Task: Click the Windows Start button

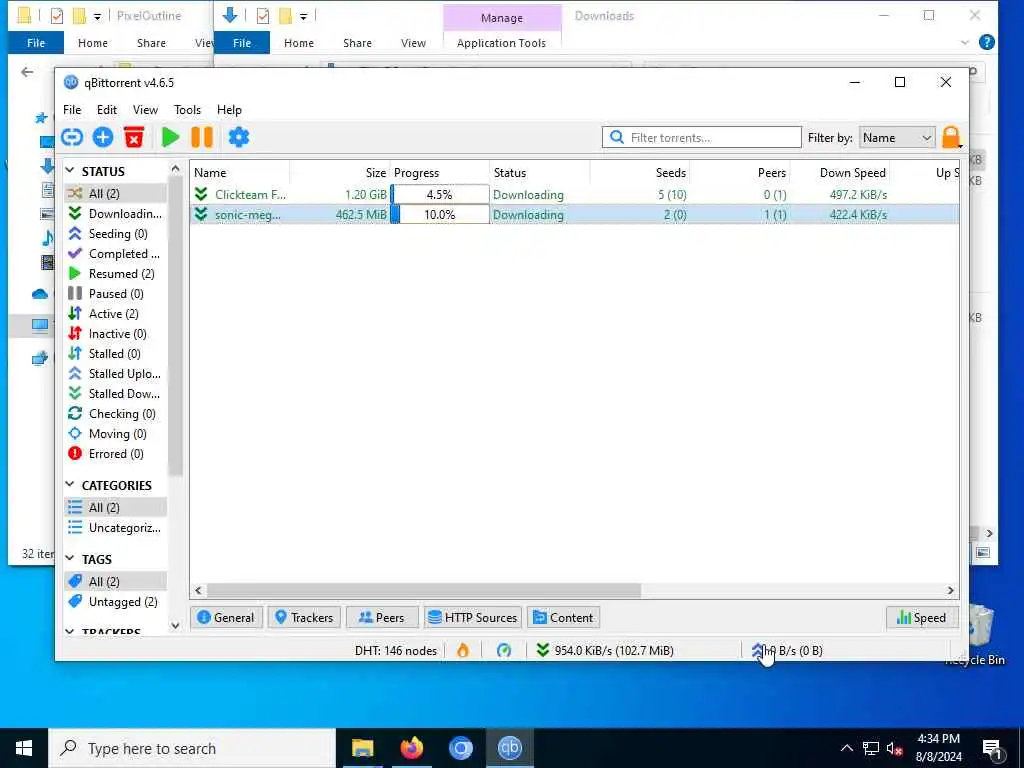Action: [x=24, y=748]
